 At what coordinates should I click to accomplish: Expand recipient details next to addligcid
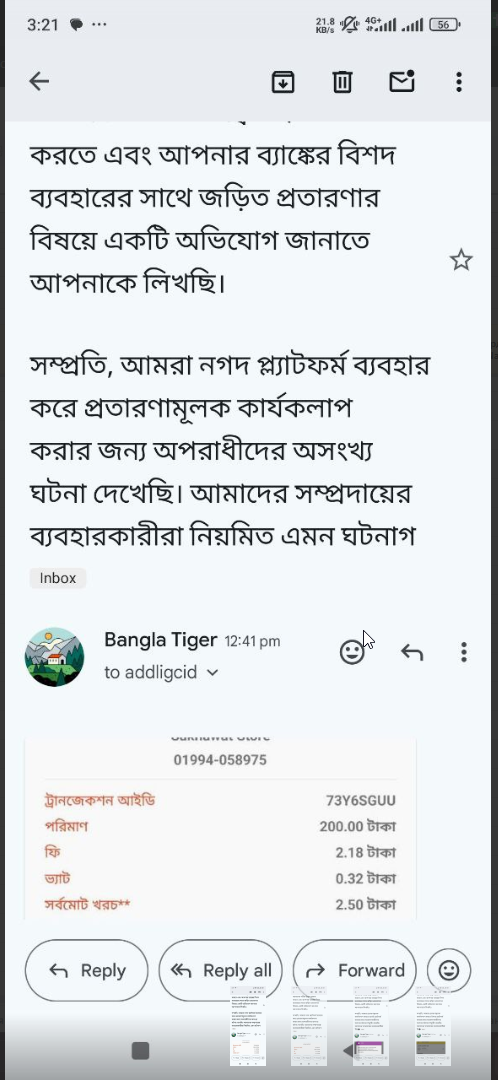pyautogui.click(x=213, y=672)
